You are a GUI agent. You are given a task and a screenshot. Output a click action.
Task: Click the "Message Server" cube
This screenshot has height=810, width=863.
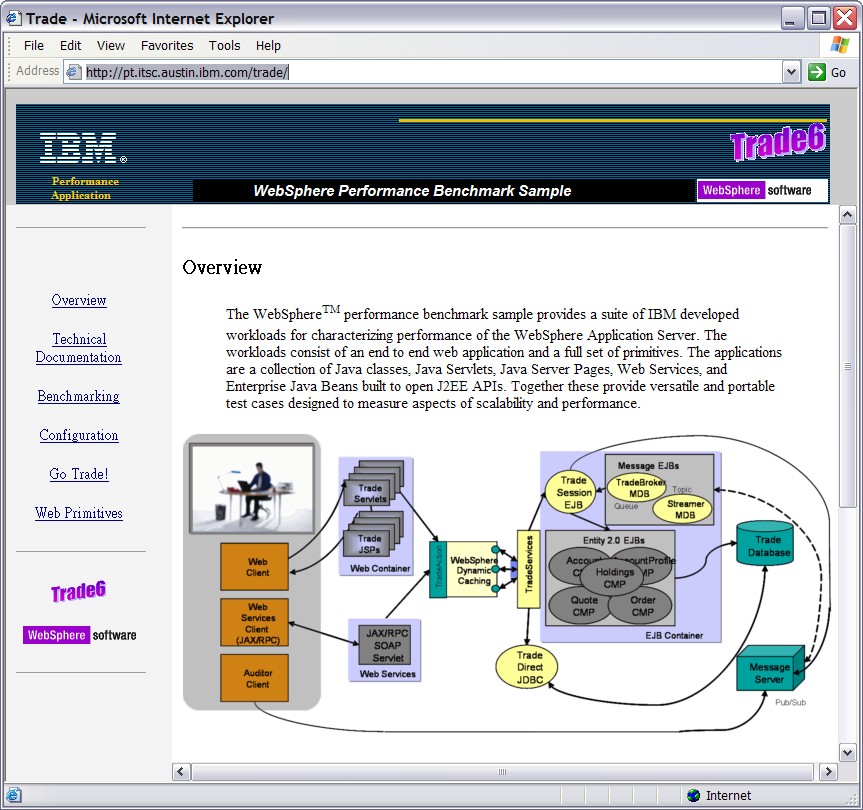click(769, 669)
